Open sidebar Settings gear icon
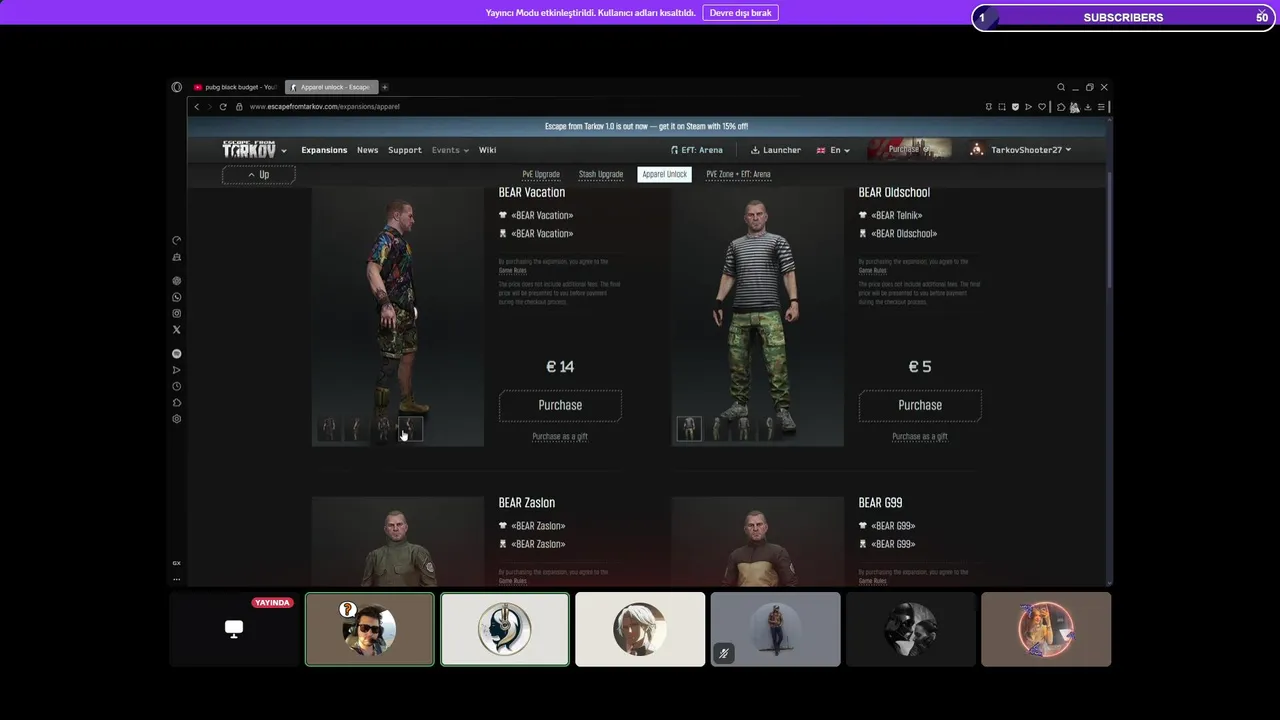The width and height of the screenshot is (1280, 720). [x=177, y=419]
